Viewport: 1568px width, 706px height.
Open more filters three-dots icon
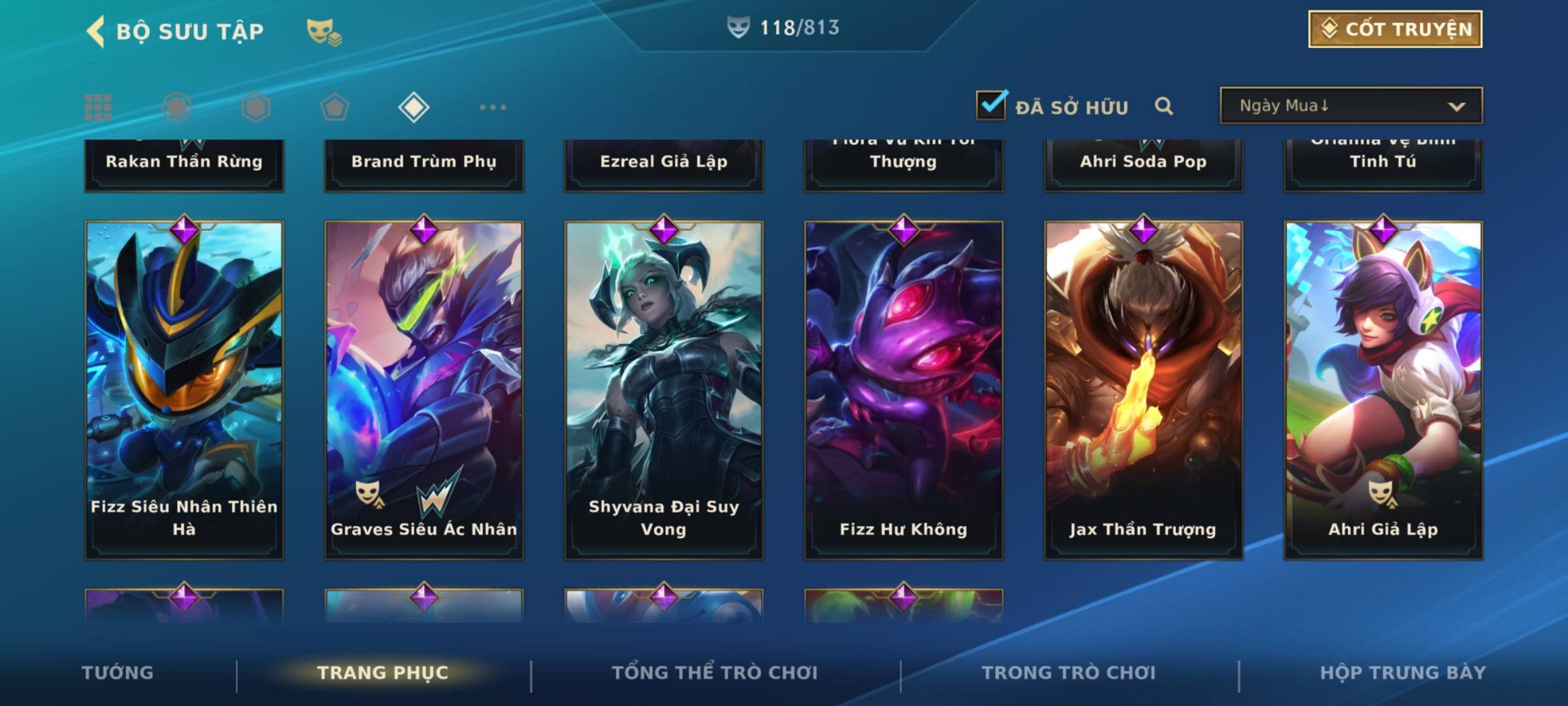[493, 107]
